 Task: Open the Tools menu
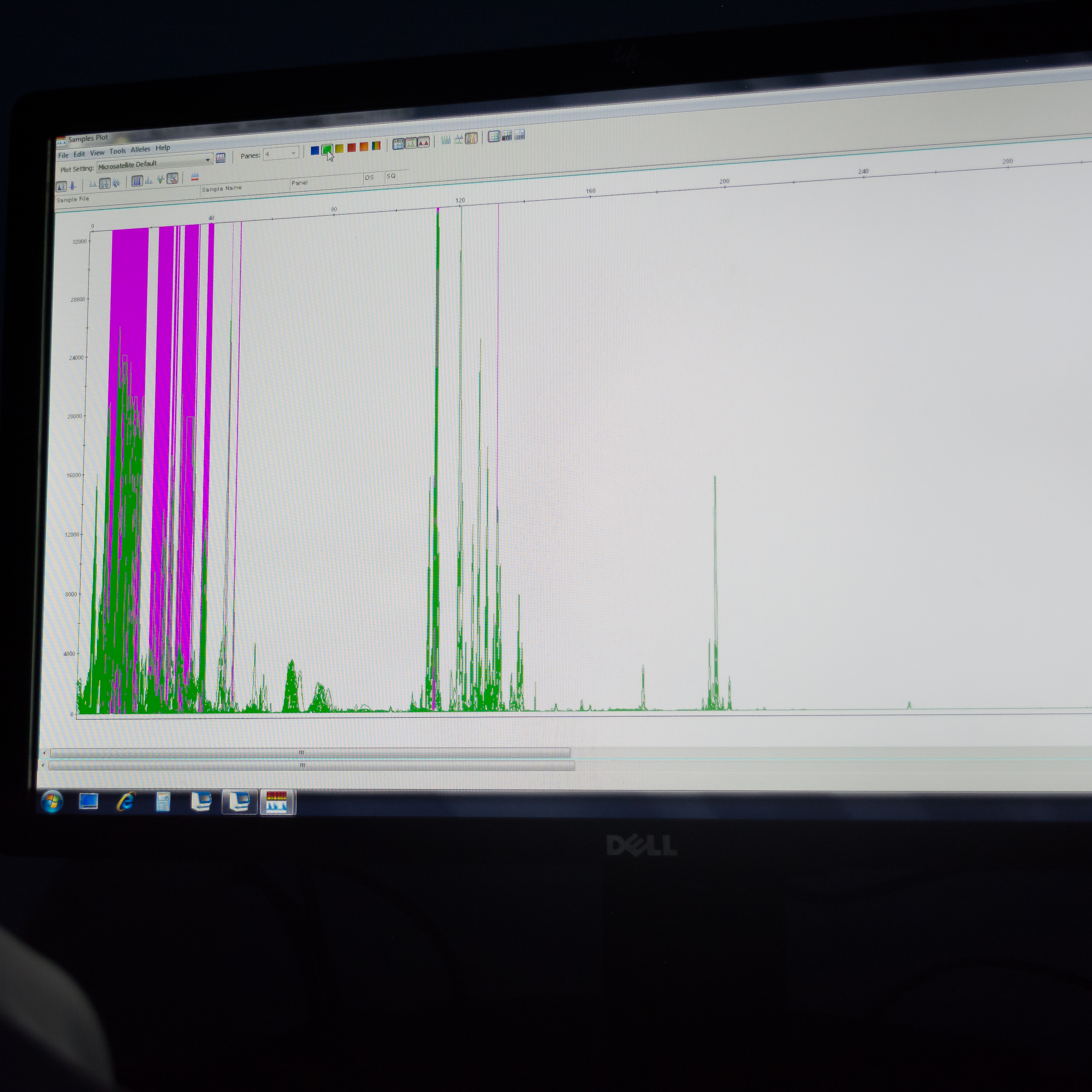[118, 152]
